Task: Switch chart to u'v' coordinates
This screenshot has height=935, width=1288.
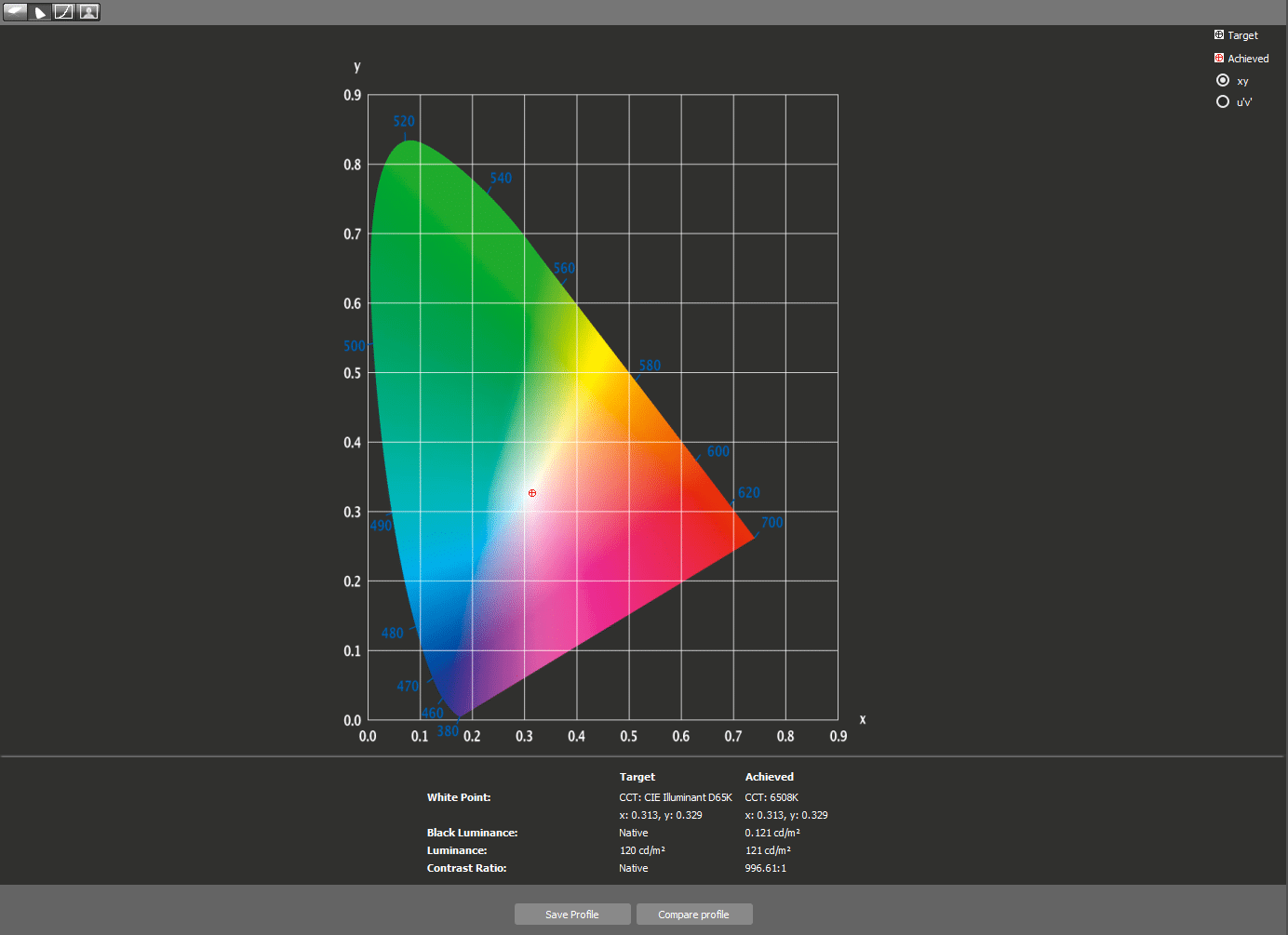Action: click(x=1223, y=102)
